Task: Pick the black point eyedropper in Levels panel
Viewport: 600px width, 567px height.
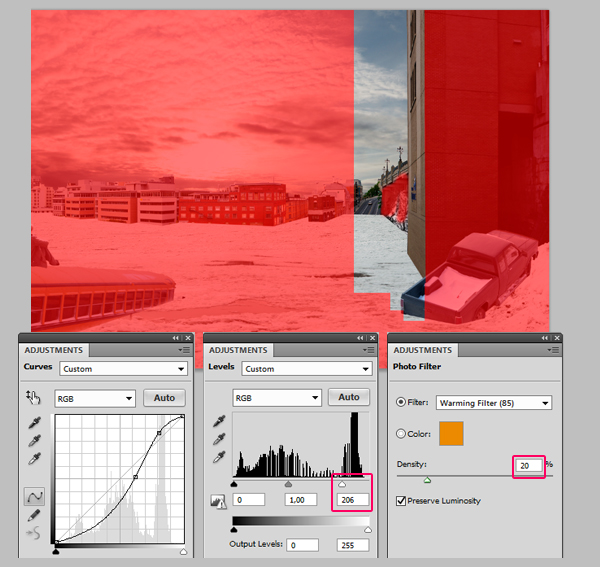Action: [219, 421]
